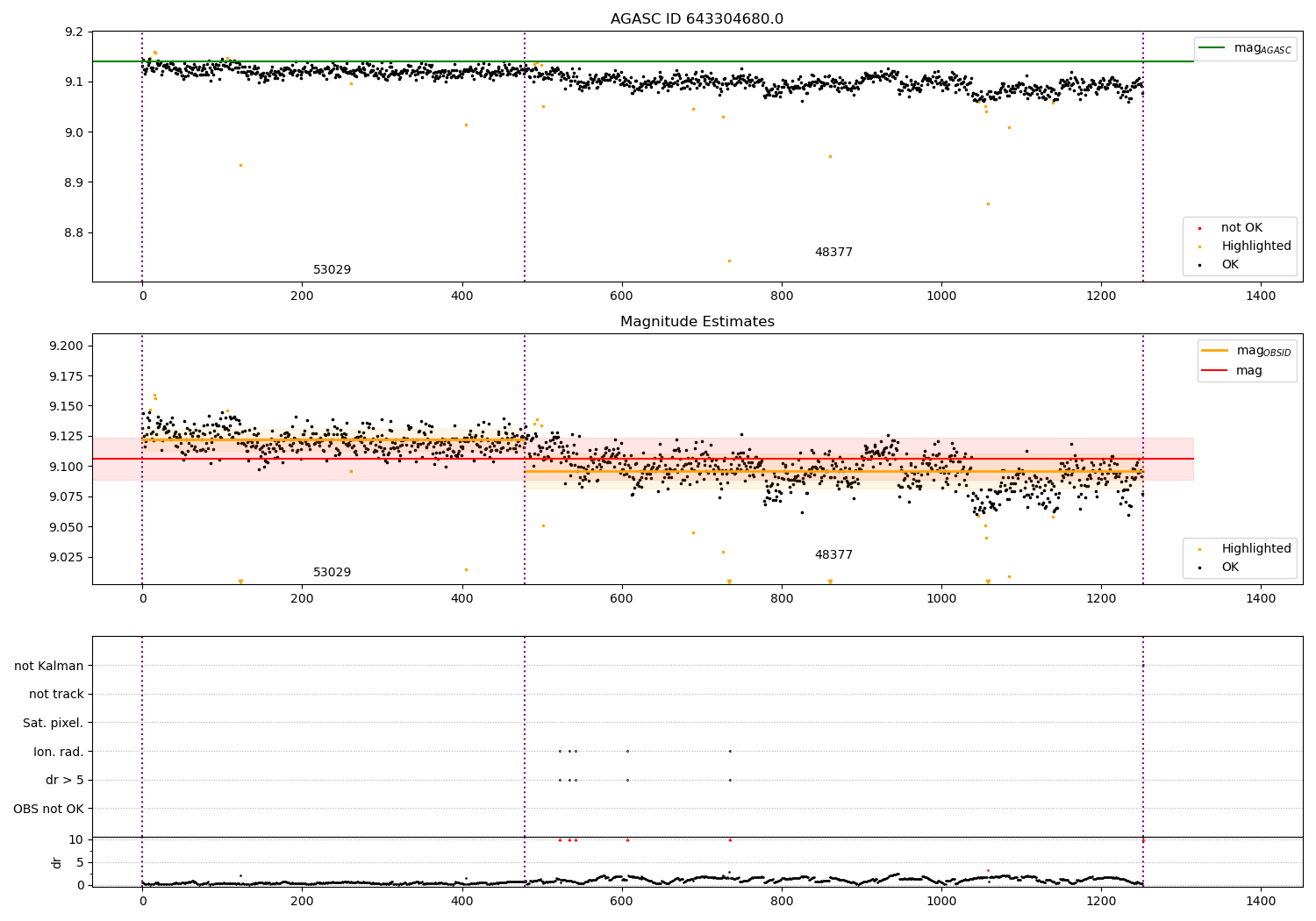Click the orange mag OBSID legend line sample
The image size is (1316, 921).
[x=1215, y=350]
